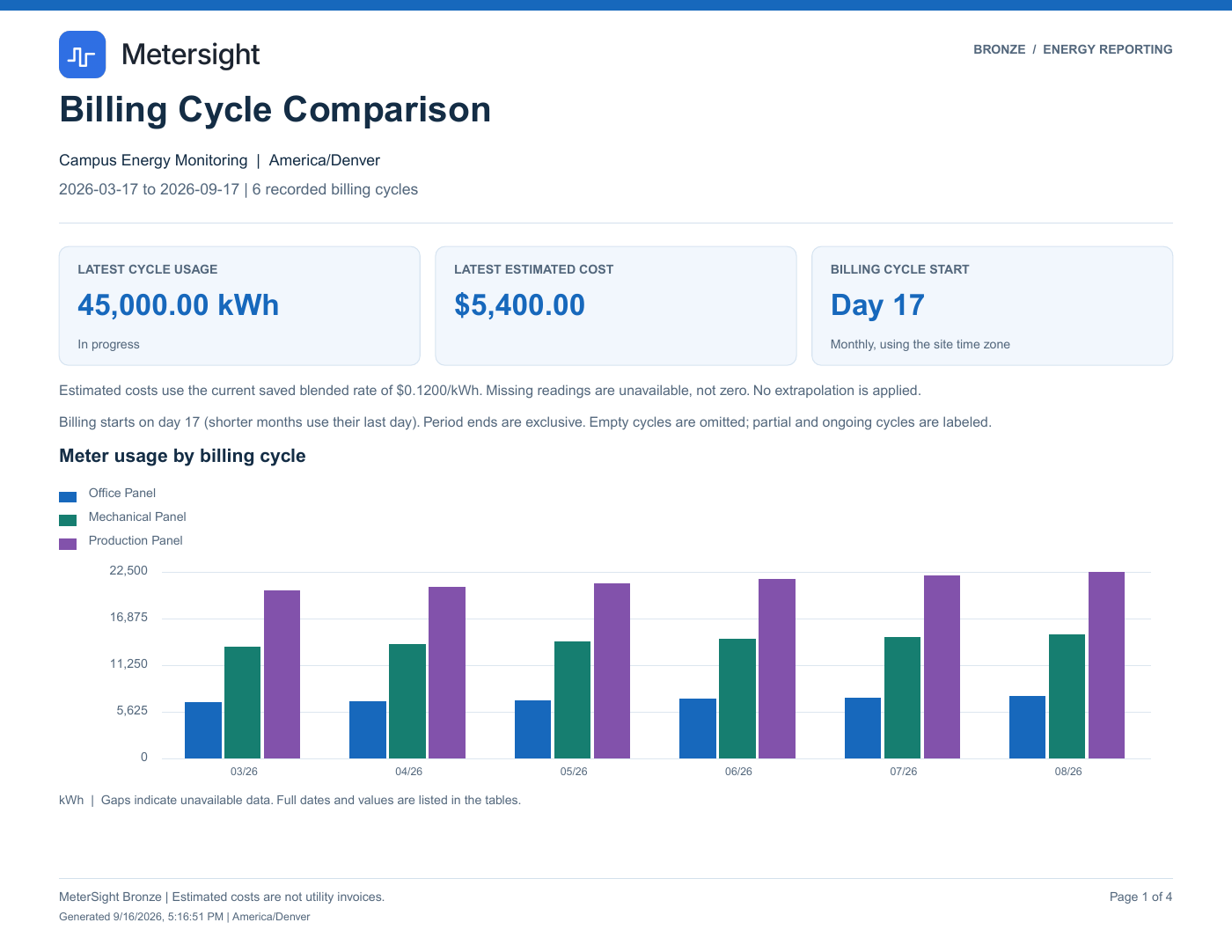1232x952 pixels.
Task: Click the 04/26 x-axis label
Action: tap(408, 772)
